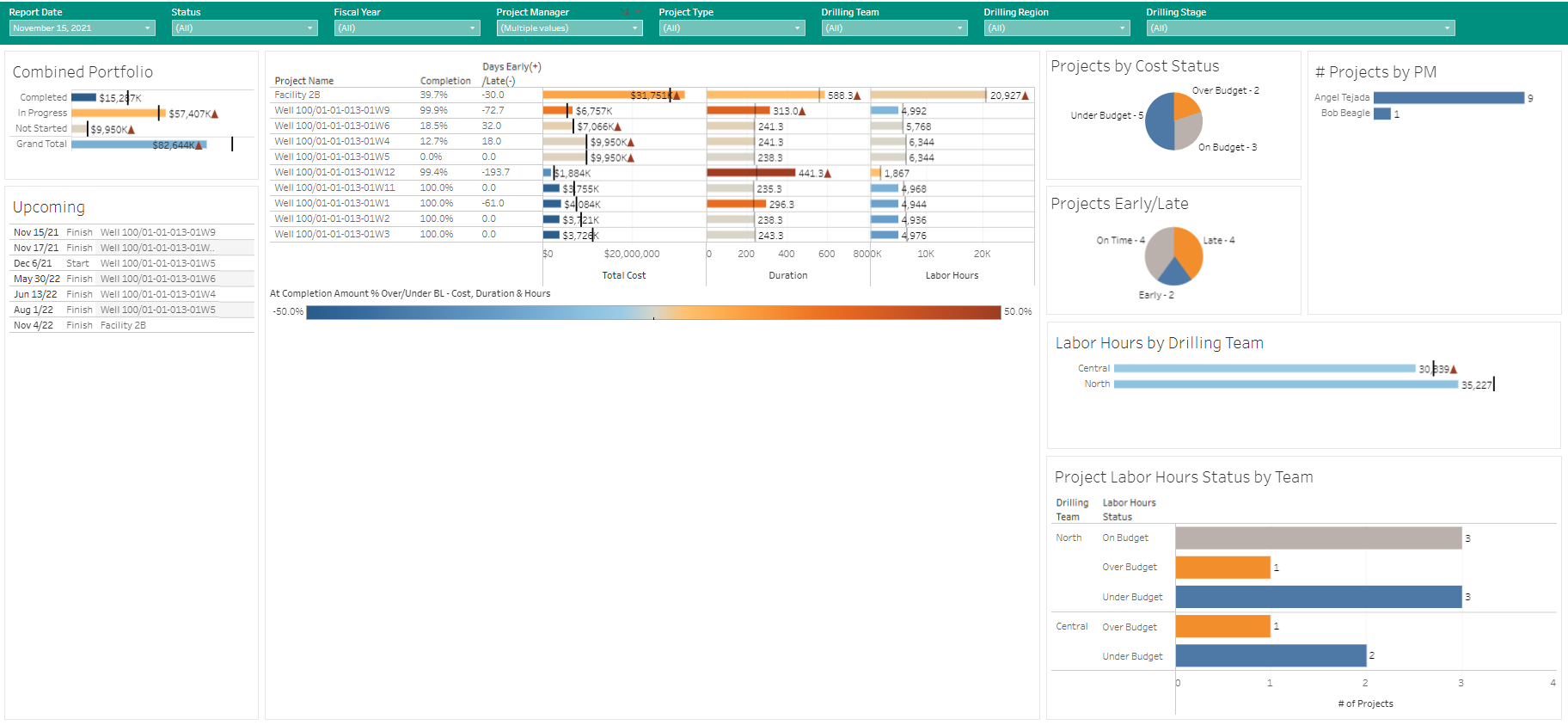Screen dimensions: 1568x725
Task: Click the red triangle by Not Started $9,950K
Action: tap(132, 130)
